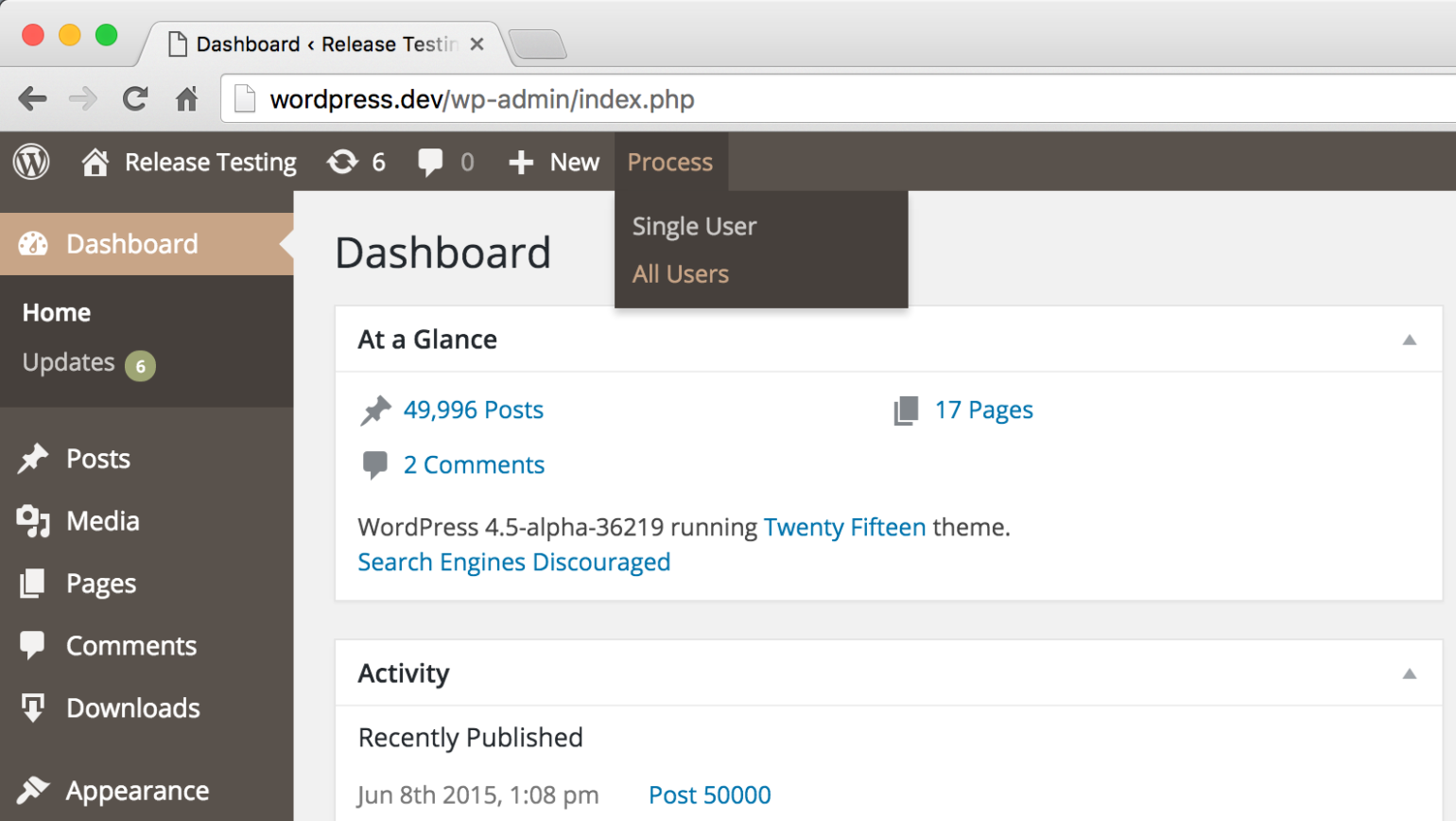Click the Media icon in the sidebar

pyautogui.click(x=33, y=521)
